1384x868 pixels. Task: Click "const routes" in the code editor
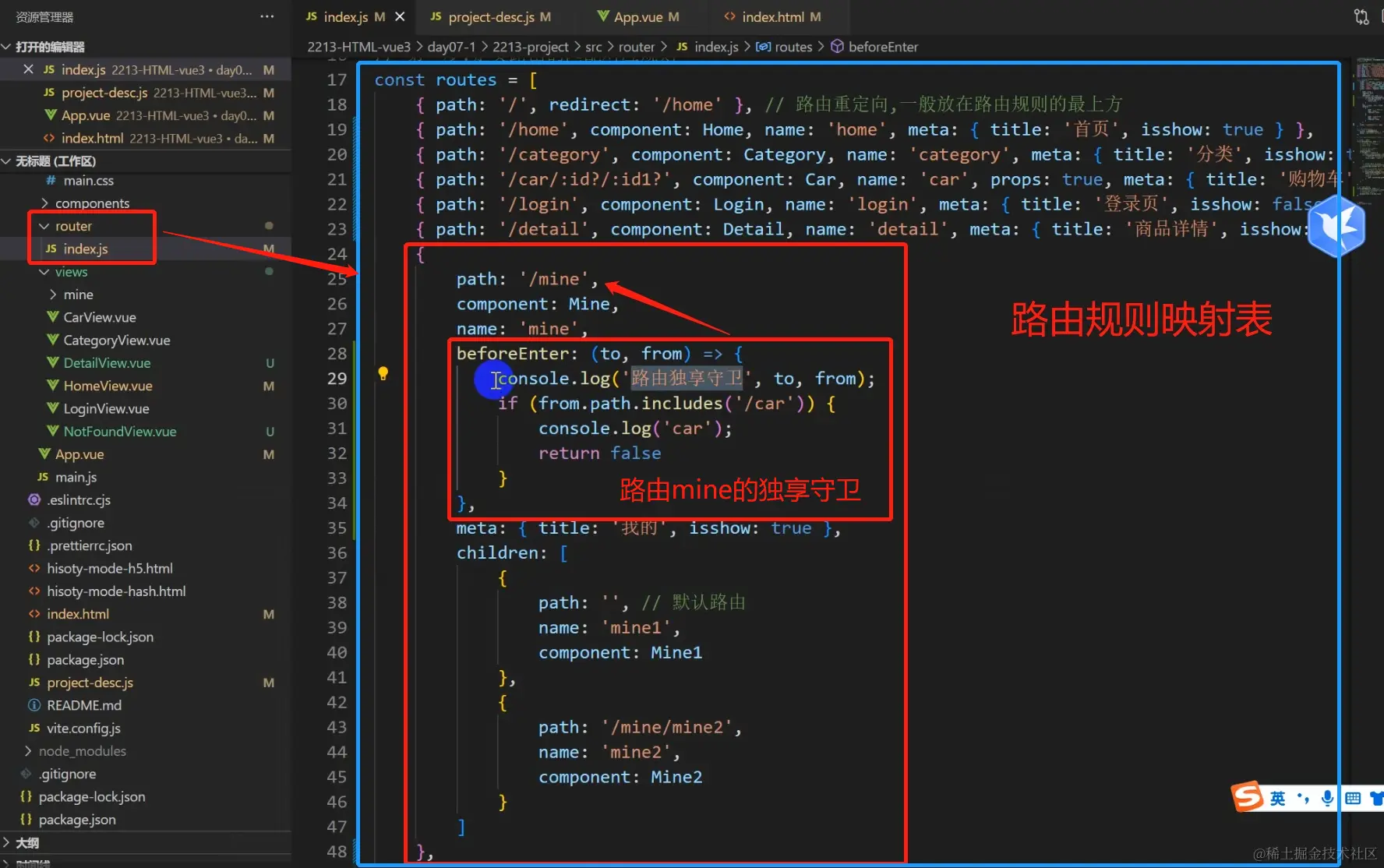click(x=435, y=80)
